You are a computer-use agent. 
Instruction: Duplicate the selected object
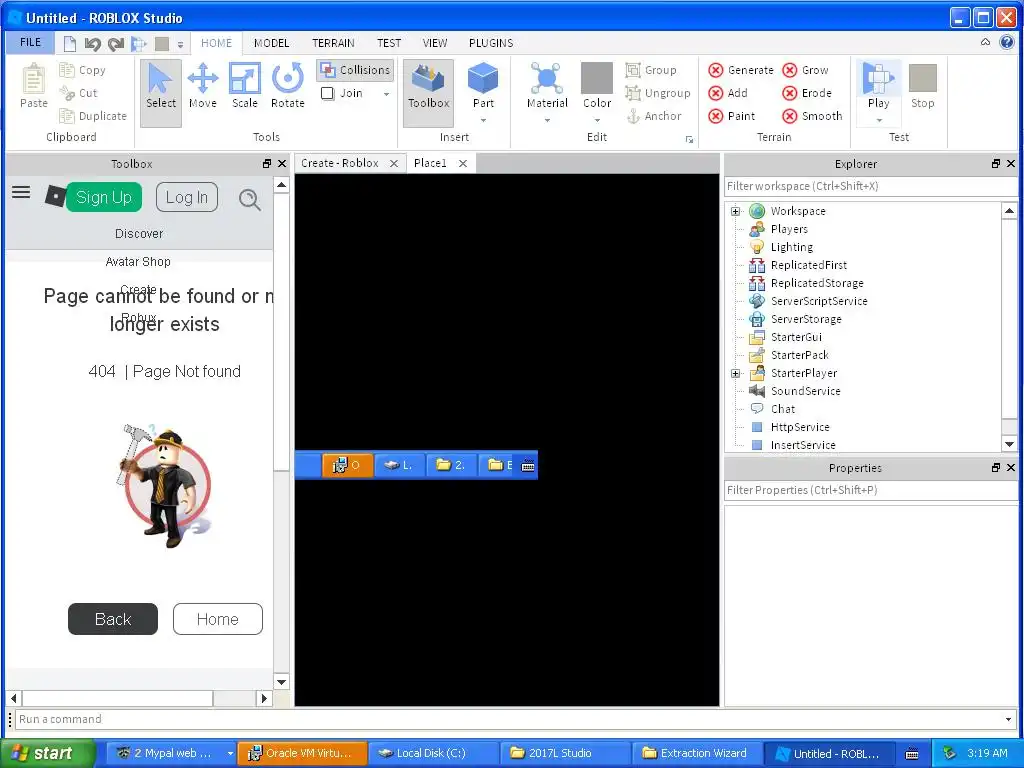[x=93, y=116]
